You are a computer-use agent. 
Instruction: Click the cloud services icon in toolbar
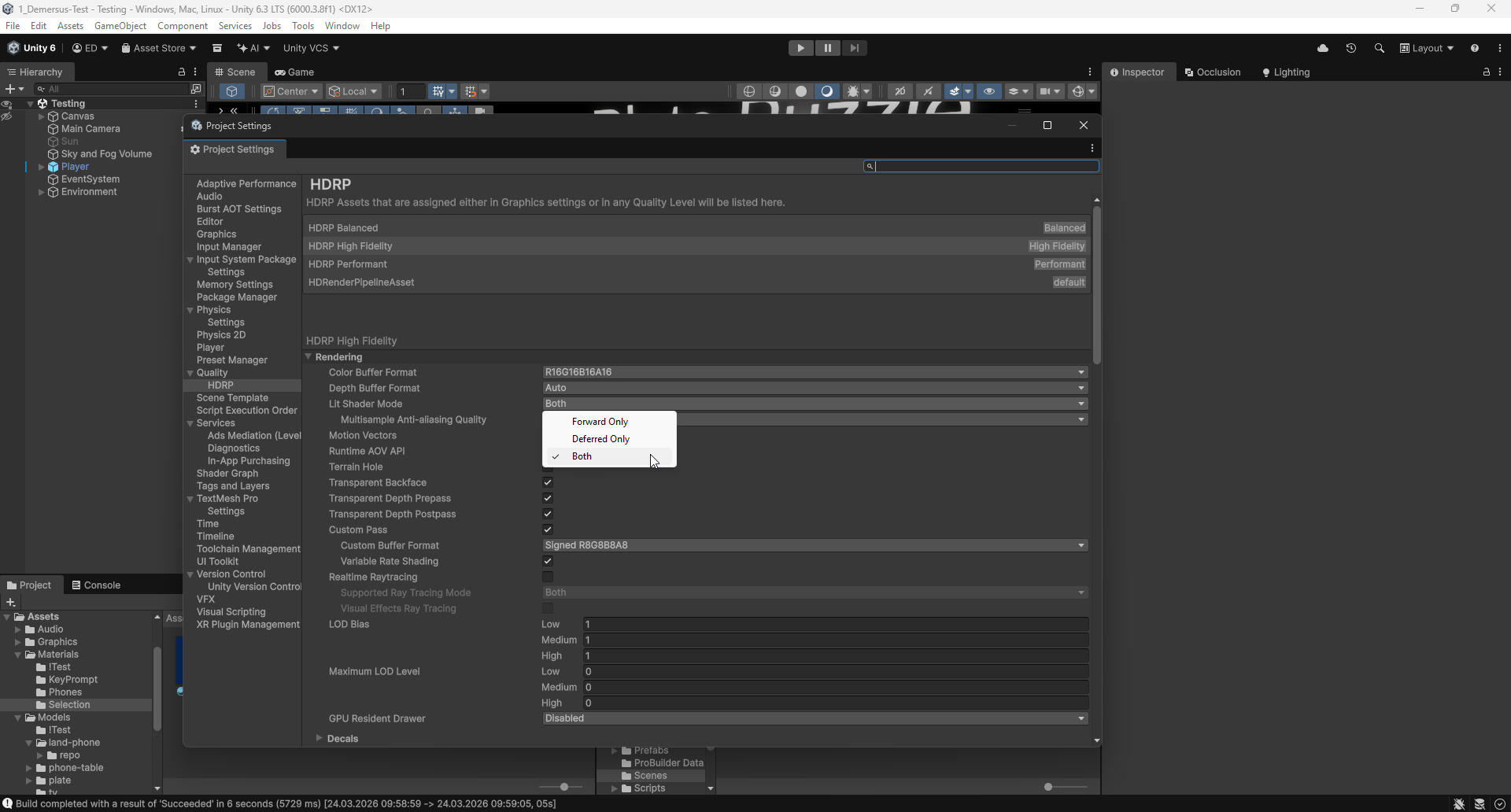tap(1324, 48)
